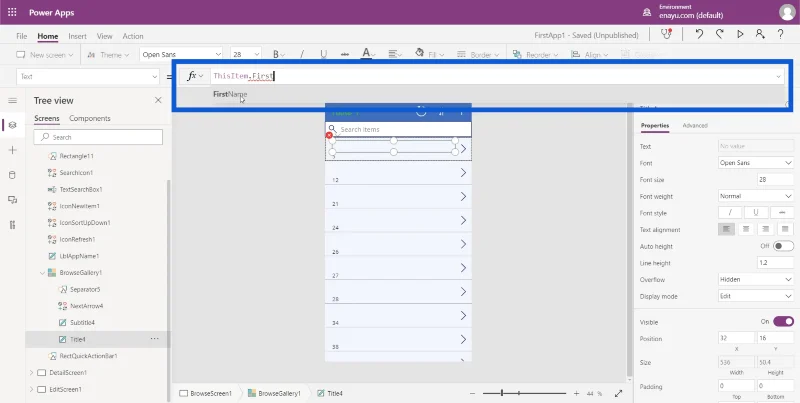Open the Title4 more options ellipsis
This screenshot has height=403, width=800.
(x=155, y=339)
